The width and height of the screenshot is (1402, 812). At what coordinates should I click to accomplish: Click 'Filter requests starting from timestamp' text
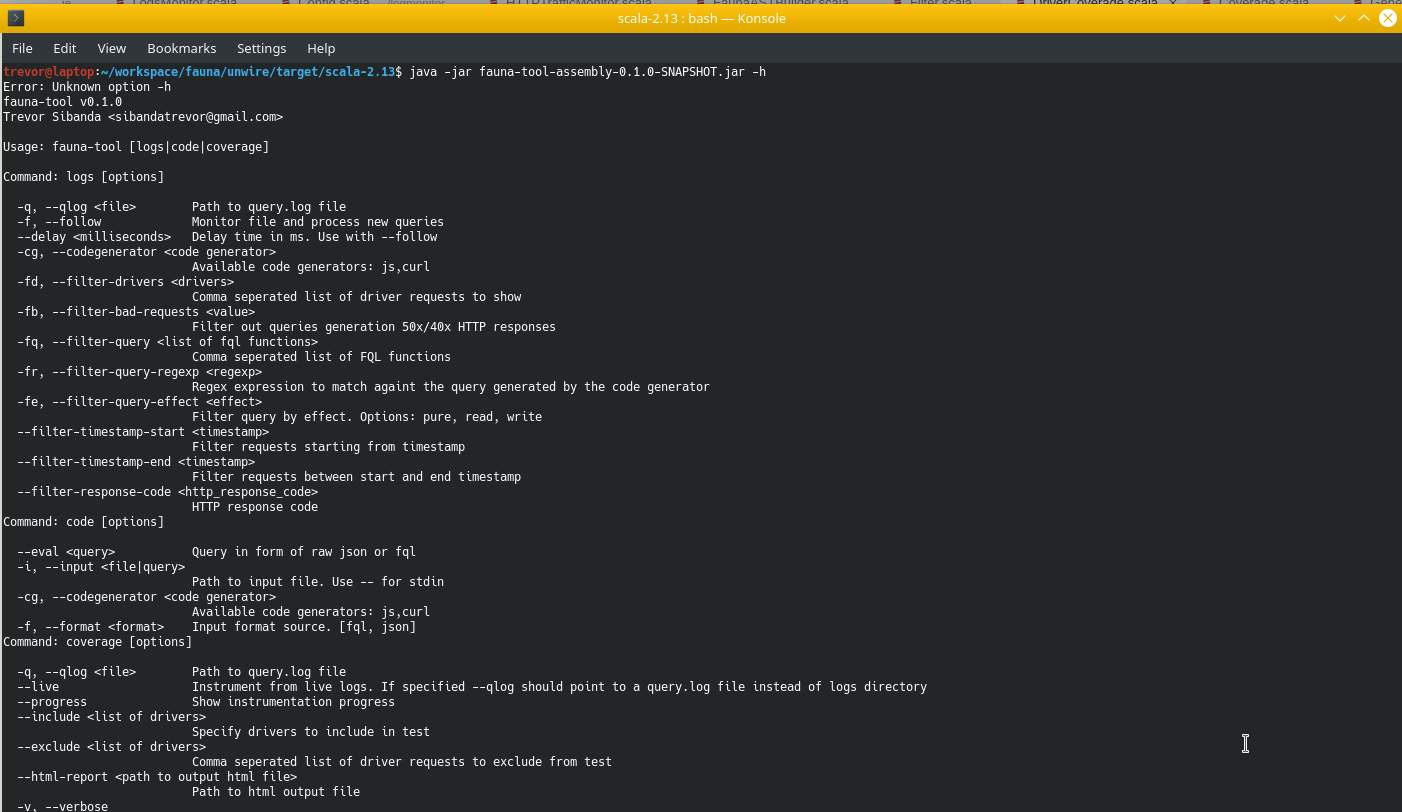tap(329, 447)
